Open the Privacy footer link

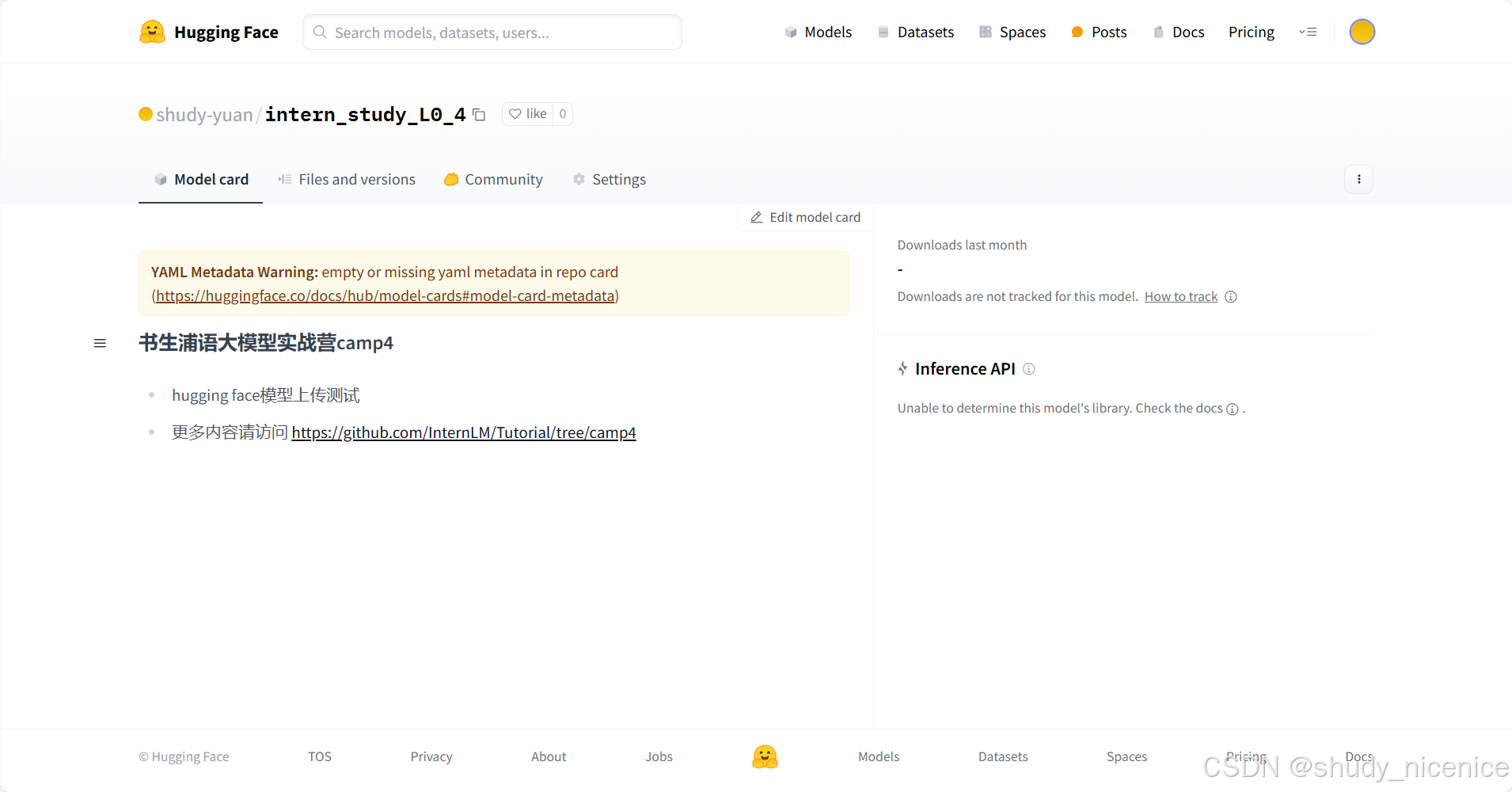[431, 756]
